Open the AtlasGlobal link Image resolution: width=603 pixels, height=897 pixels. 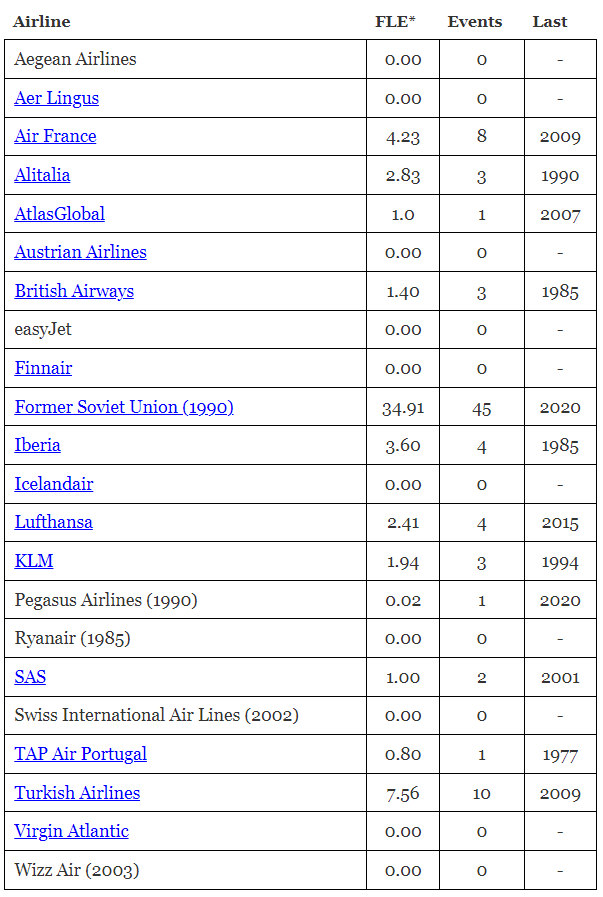click(x=59, y=214)
